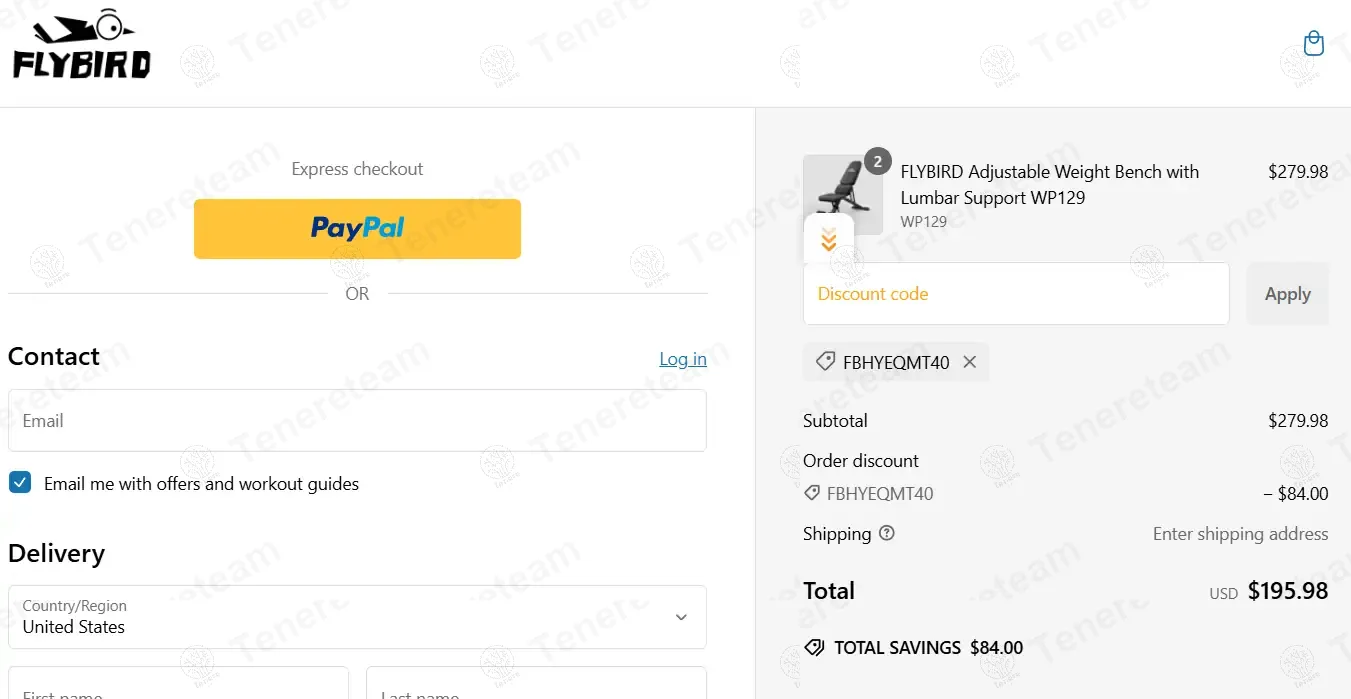Remove the FBHYEQMT40 discount code tag
1351x699 pixels.
tap(969, 362)
